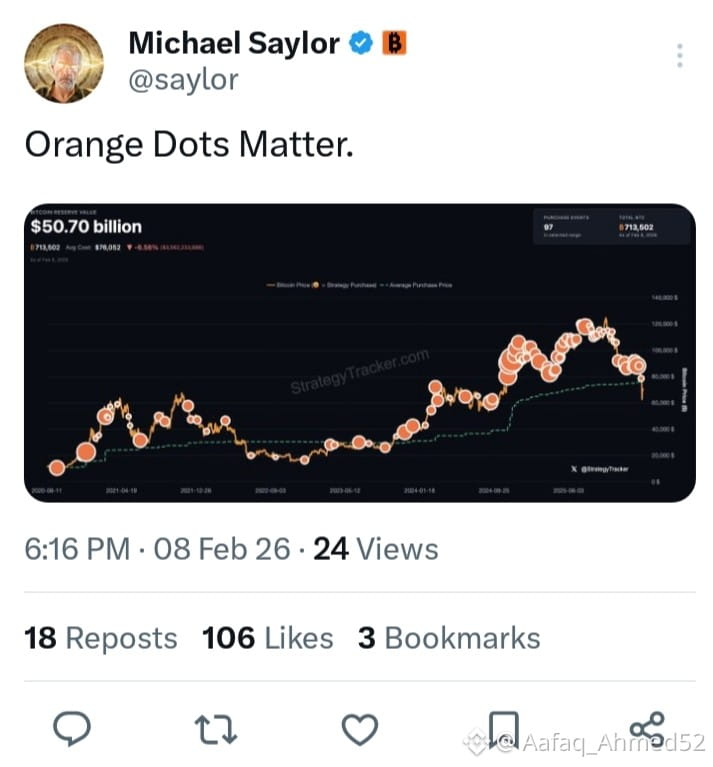This screenshot has height=767, width=713.
Task: Click the 6:16 PM 08 Feb 26 timestamp
Action: (157, 548)
